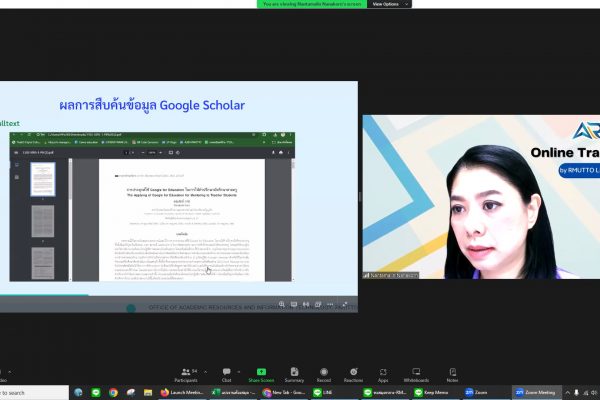
Task: Switch to the Excel workbook on taskbar
Action: point(234,392)
